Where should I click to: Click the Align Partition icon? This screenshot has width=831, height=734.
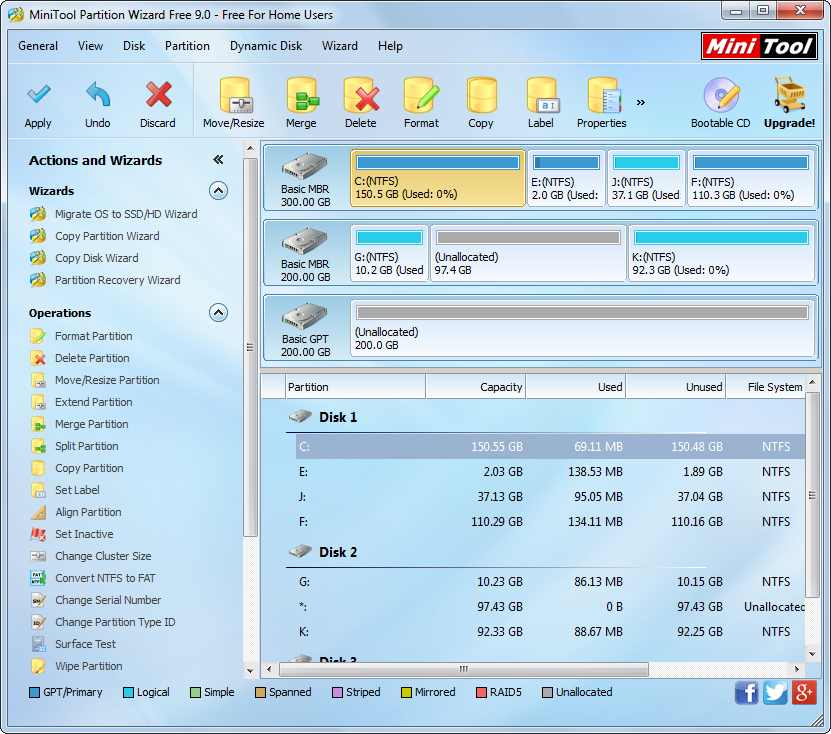point(38,512)
